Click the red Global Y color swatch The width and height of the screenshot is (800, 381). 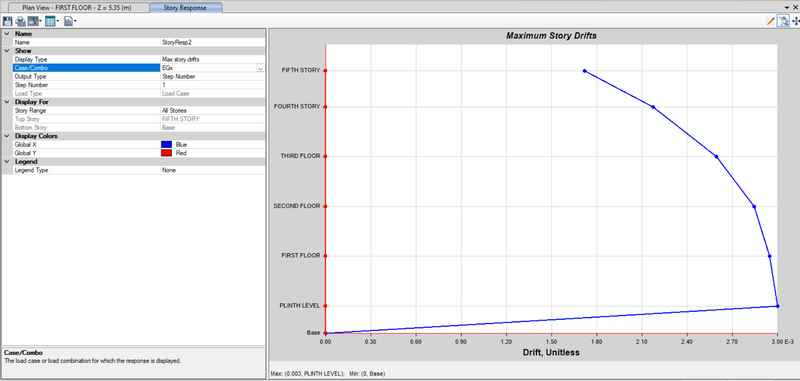pyautogui.click(x=166, y=153)
